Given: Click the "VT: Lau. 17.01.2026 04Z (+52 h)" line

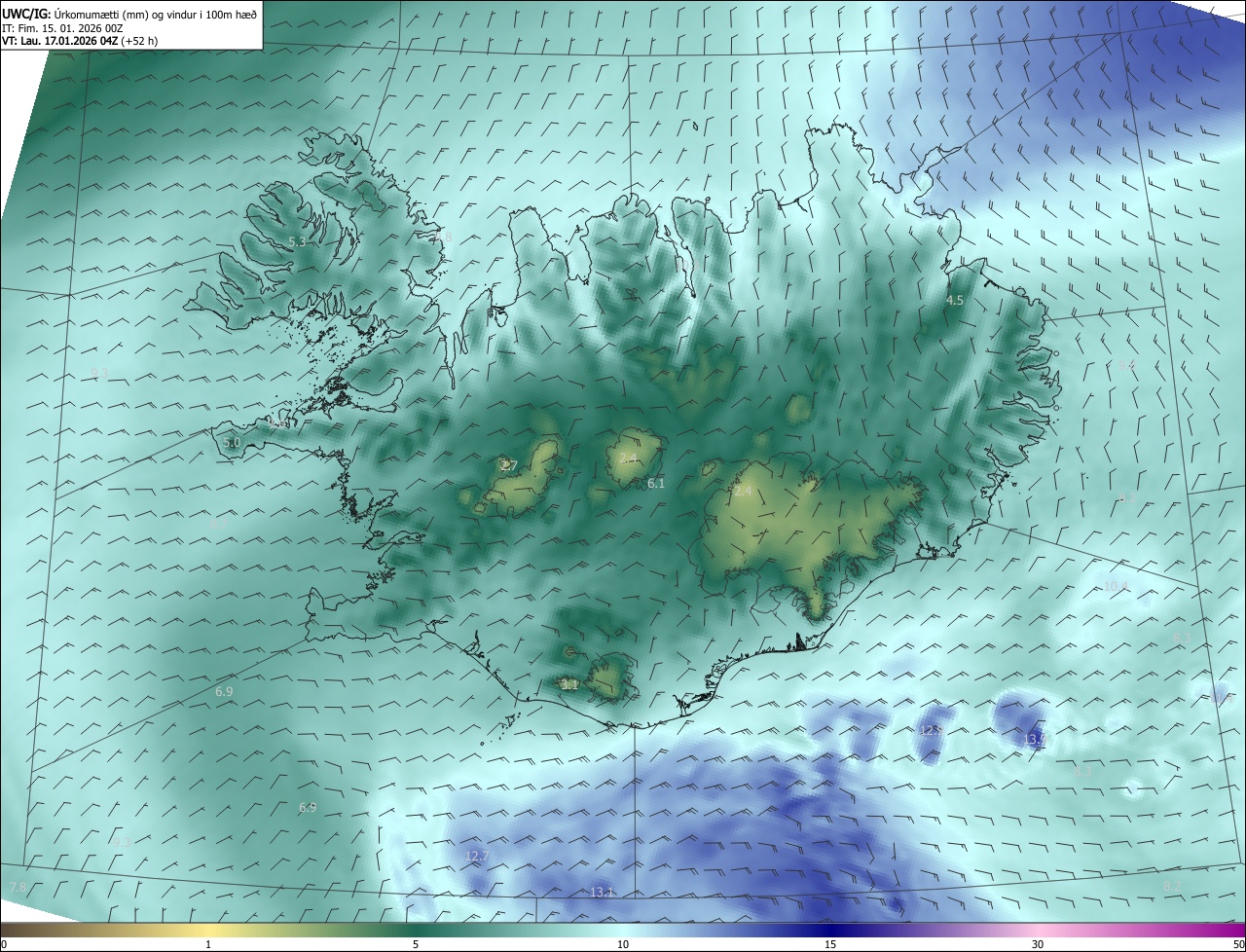Looking at the screenshot, I should (80, 41).
